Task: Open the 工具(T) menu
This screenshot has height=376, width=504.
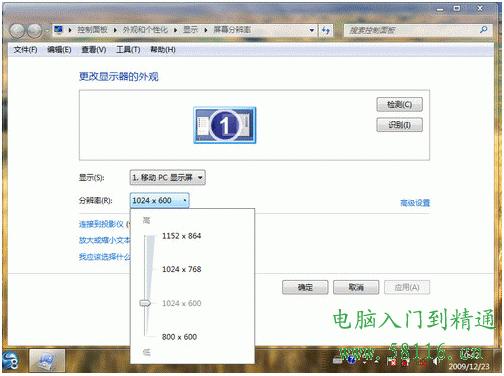Action: click(128, 50)
